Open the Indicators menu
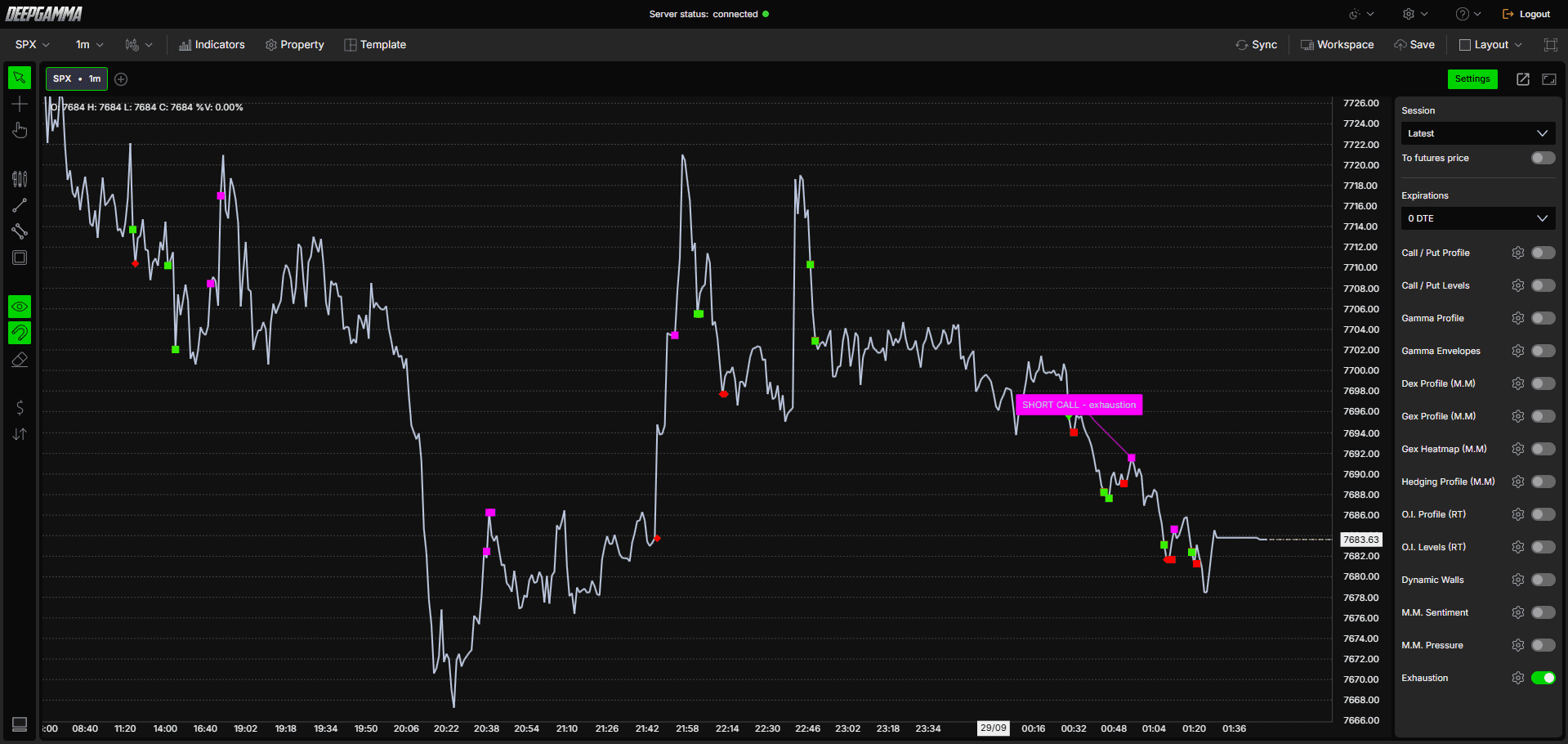 212,45
